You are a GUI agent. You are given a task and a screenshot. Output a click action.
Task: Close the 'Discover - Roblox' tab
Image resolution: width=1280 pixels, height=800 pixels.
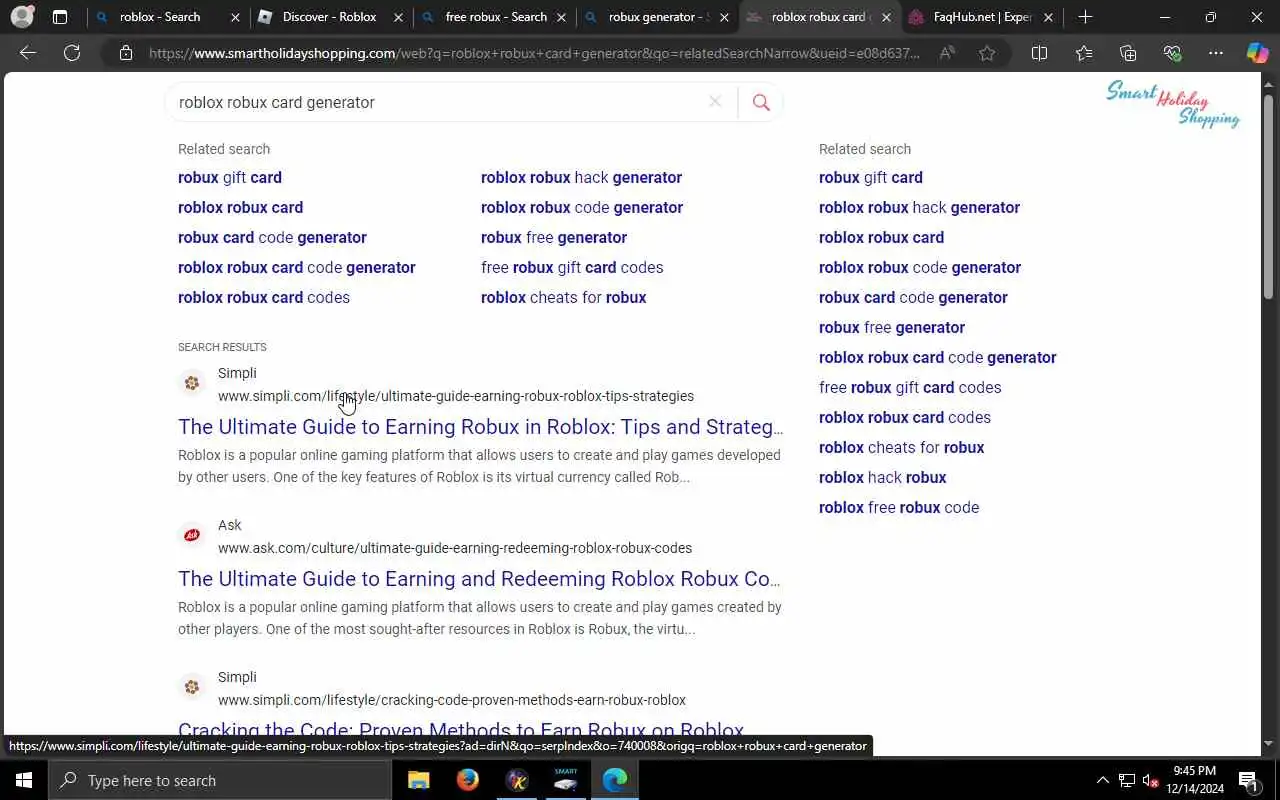[398, 17]
